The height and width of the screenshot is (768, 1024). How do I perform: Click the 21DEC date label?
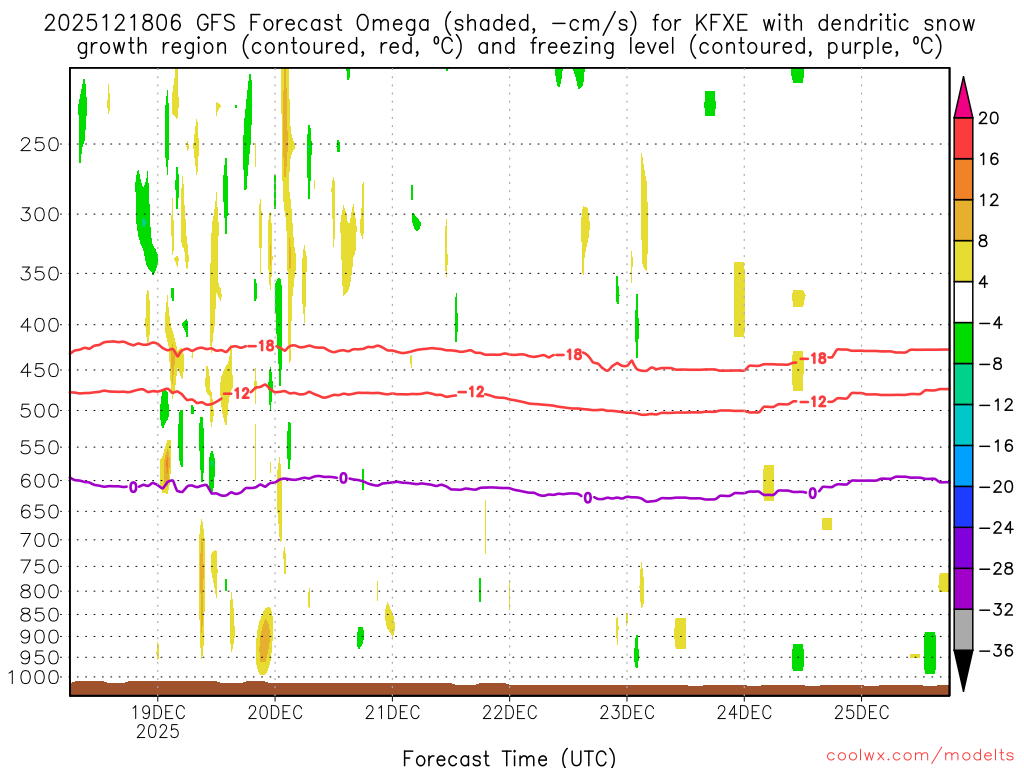[x=392, y=712]
